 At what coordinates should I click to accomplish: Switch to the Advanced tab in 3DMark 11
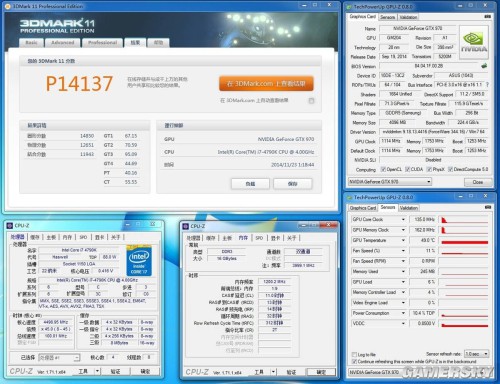[x=63, y=43]
